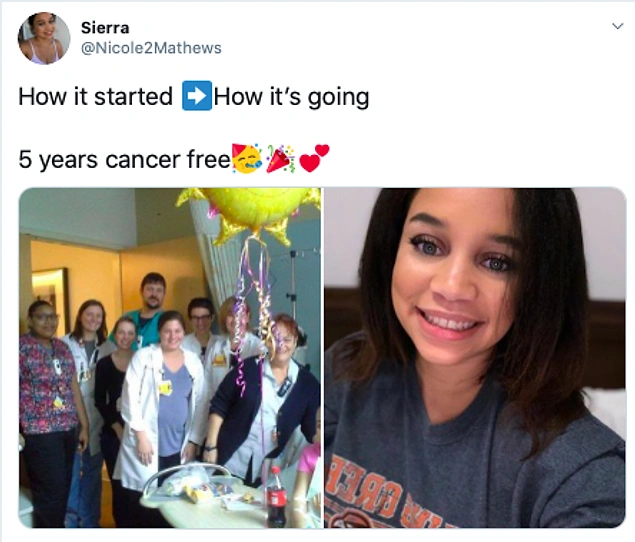Select the "How it's going" text

pos(292,97)
